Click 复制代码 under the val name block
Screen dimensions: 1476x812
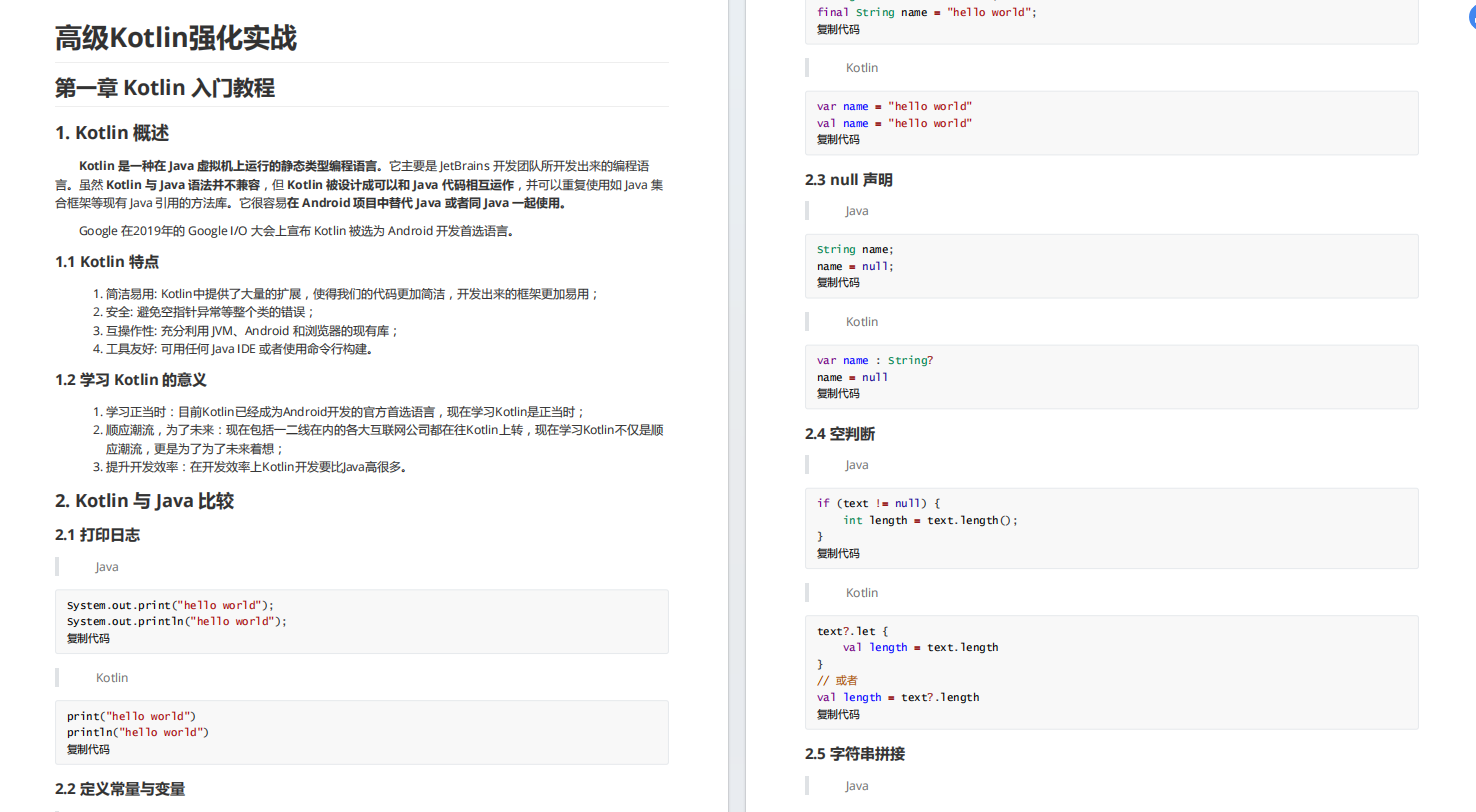tap(838, 139)
